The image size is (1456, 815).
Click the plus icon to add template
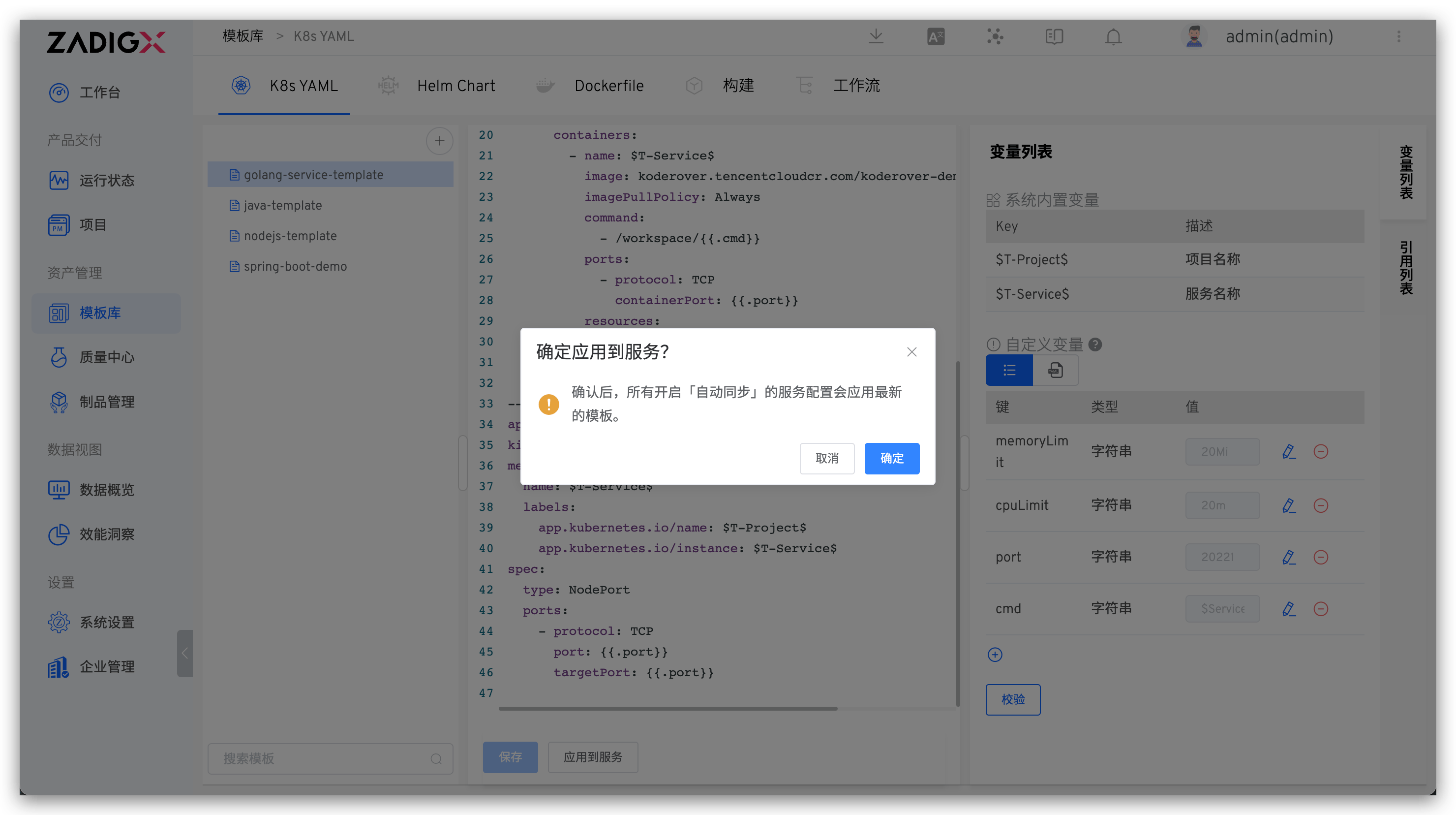click(x=439, y=141)
